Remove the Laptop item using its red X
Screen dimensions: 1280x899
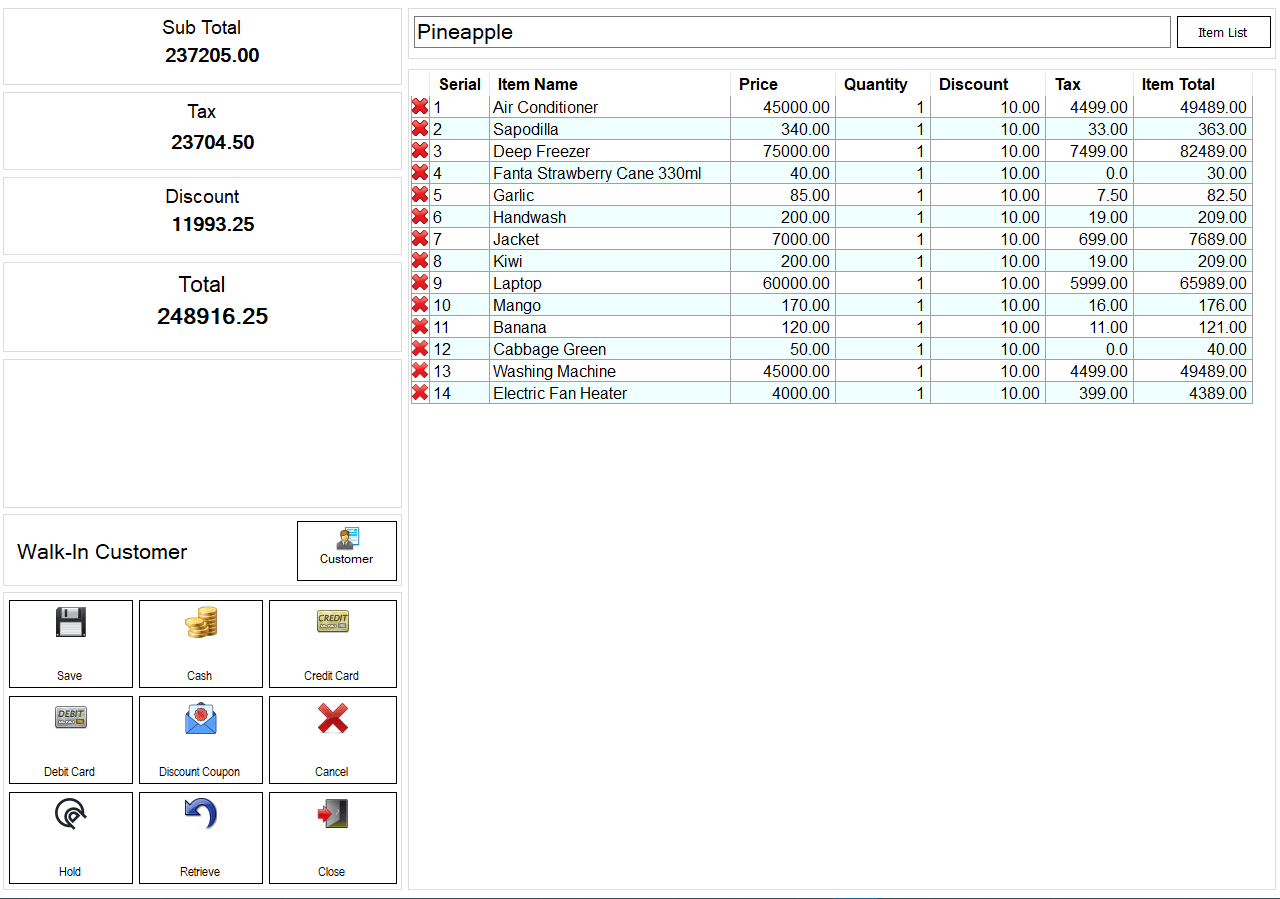pyautogui.click(x=420, y=283)
